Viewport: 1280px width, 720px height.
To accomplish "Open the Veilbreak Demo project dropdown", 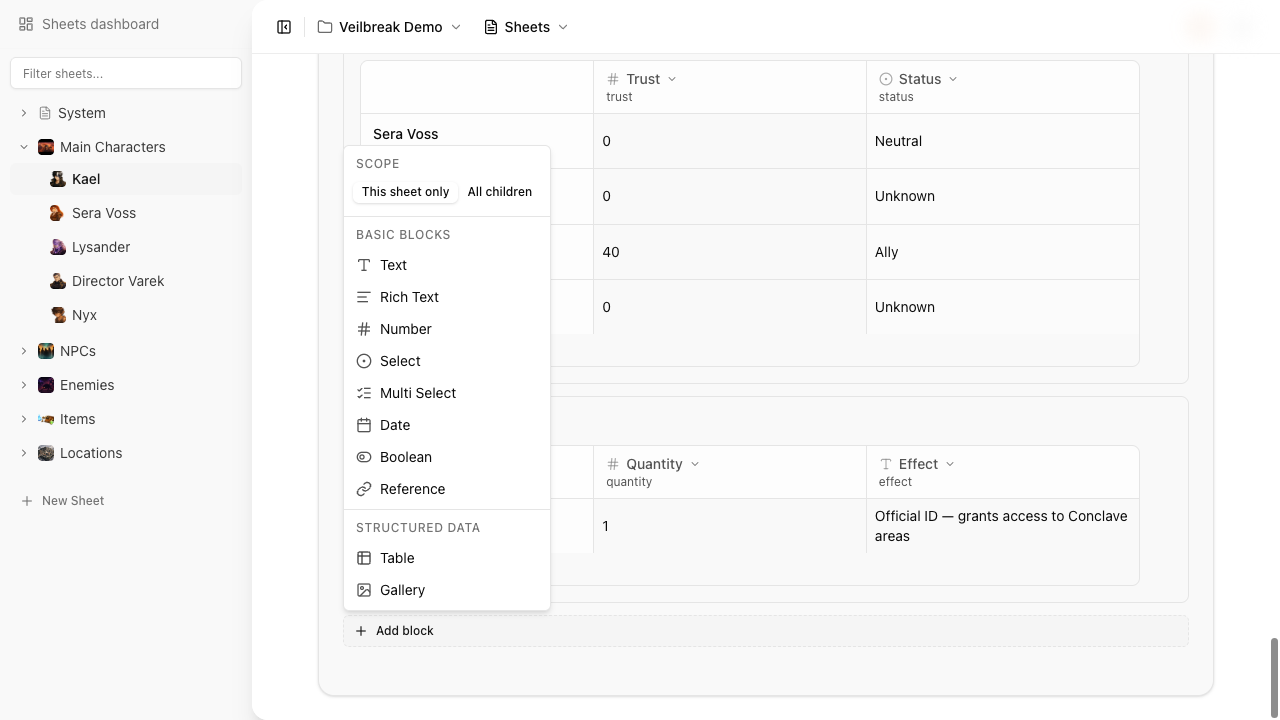I will (389, 27).
